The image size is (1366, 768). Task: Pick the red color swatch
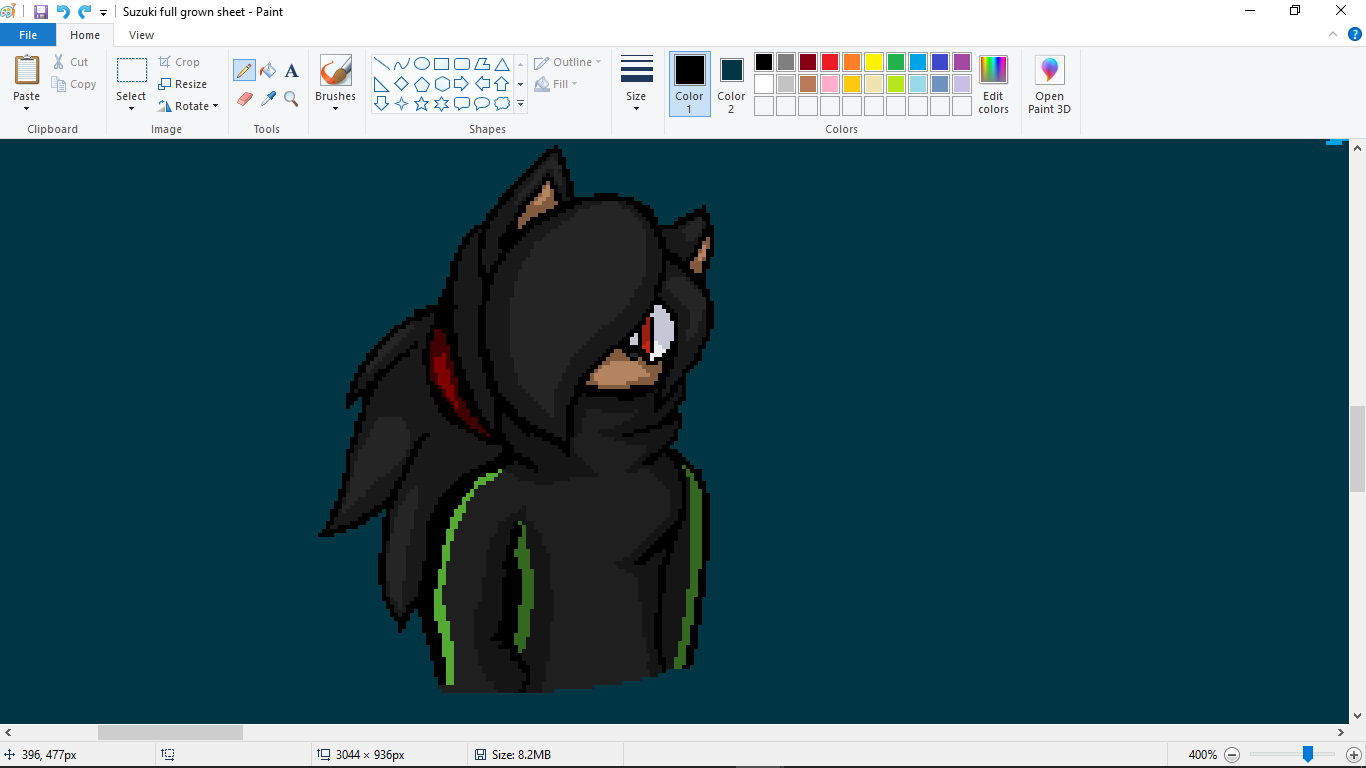coord(830,62)
